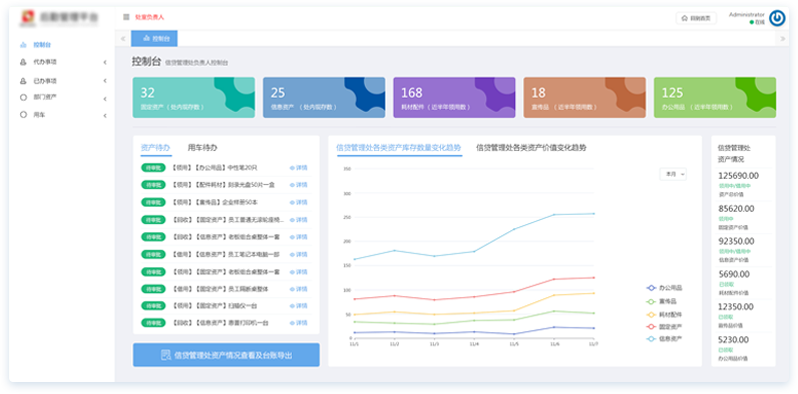Click home icon in 回到首页 button

685,18
